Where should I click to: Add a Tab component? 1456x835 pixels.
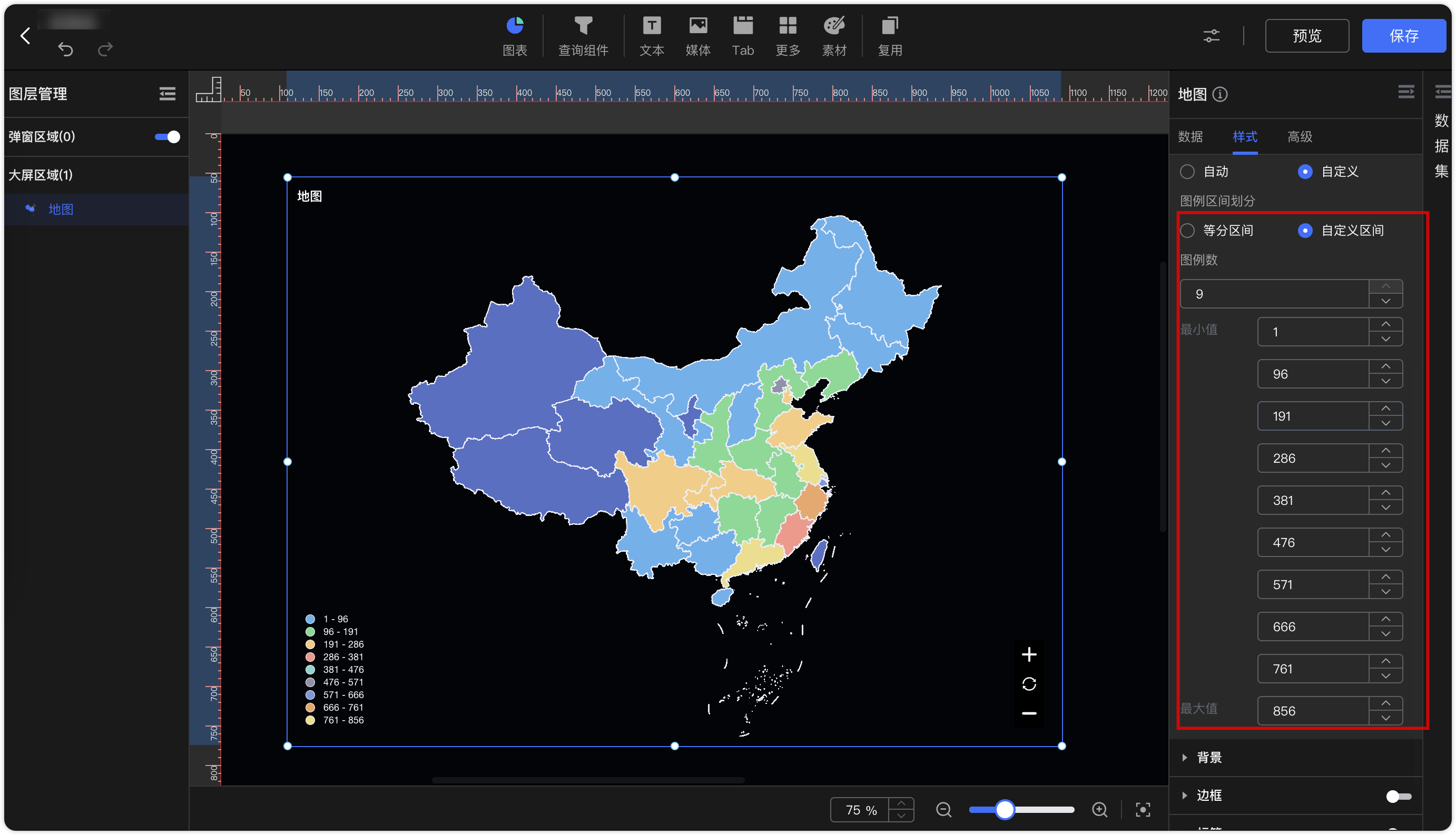742,36
